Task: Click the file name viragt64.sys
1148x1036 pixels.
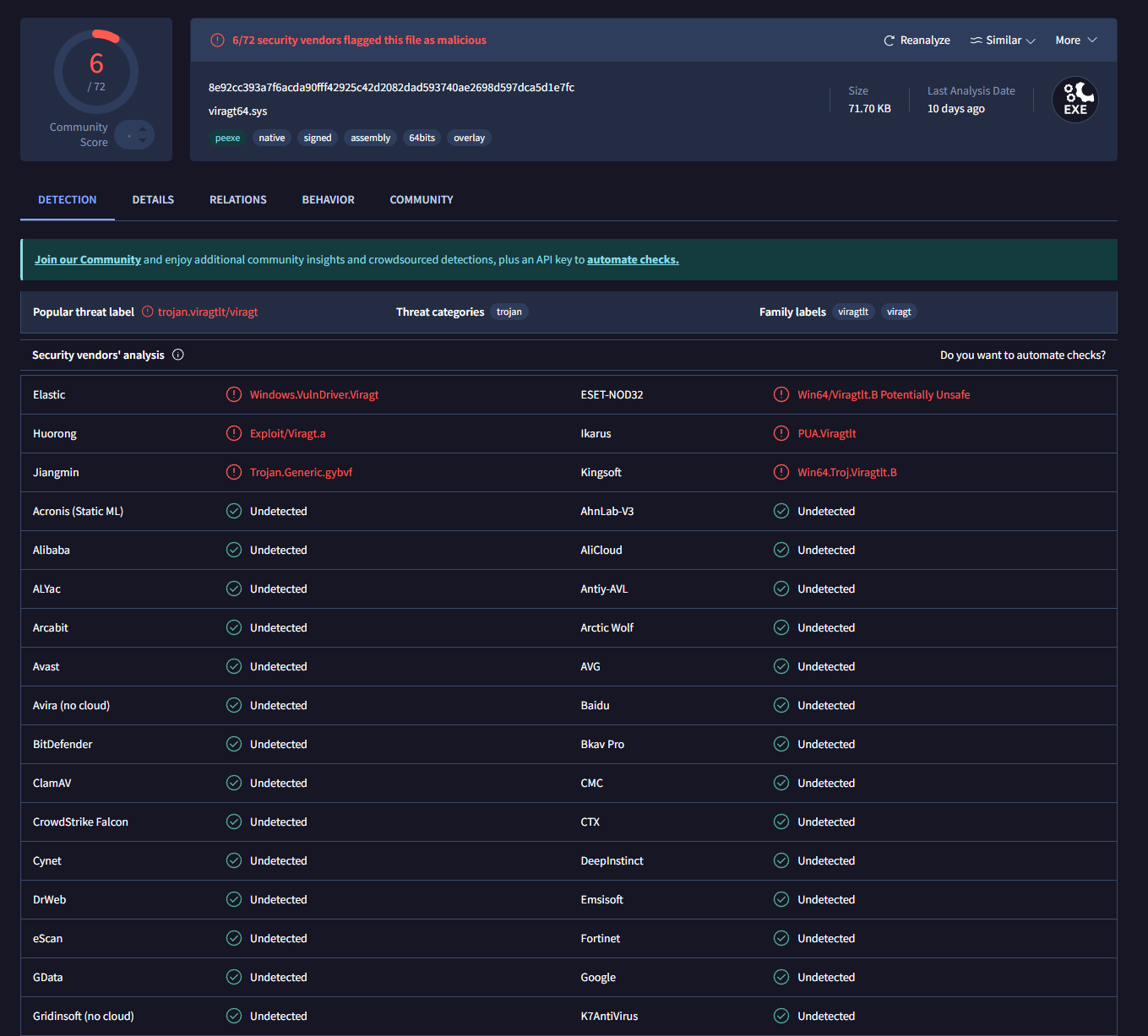Action: [238, 111]
